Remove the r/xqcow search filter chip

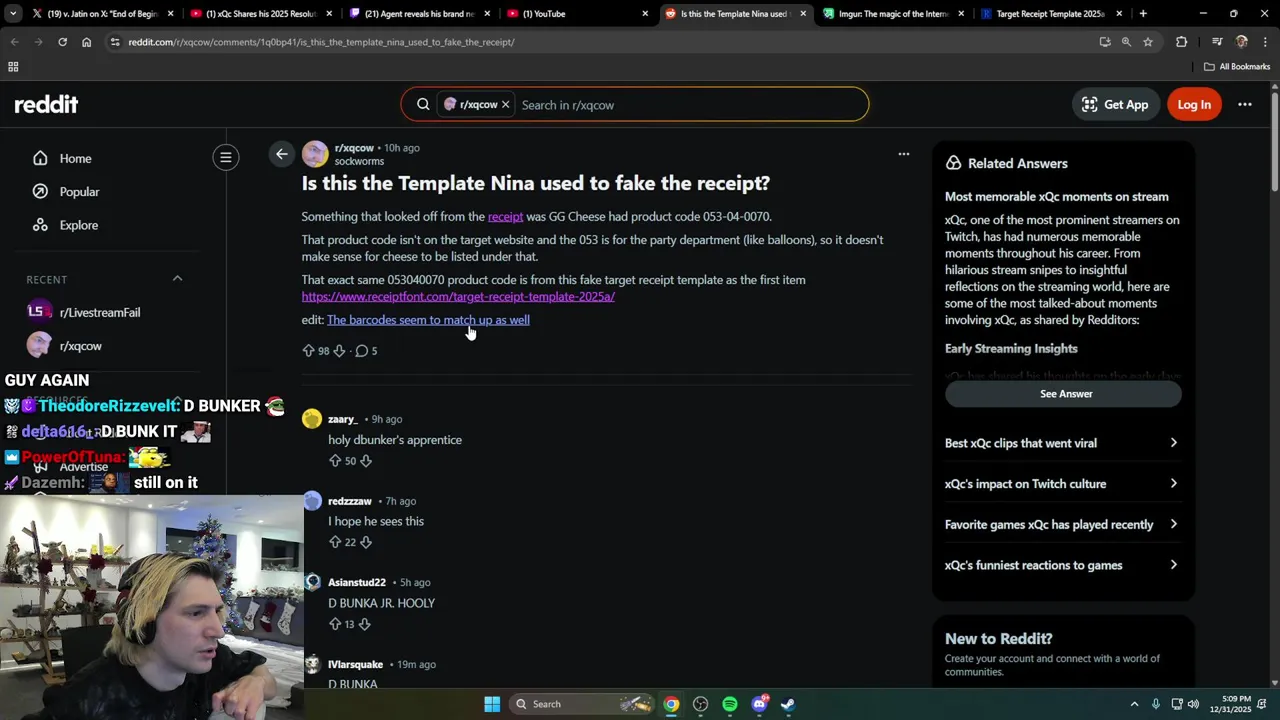(505, 104)
